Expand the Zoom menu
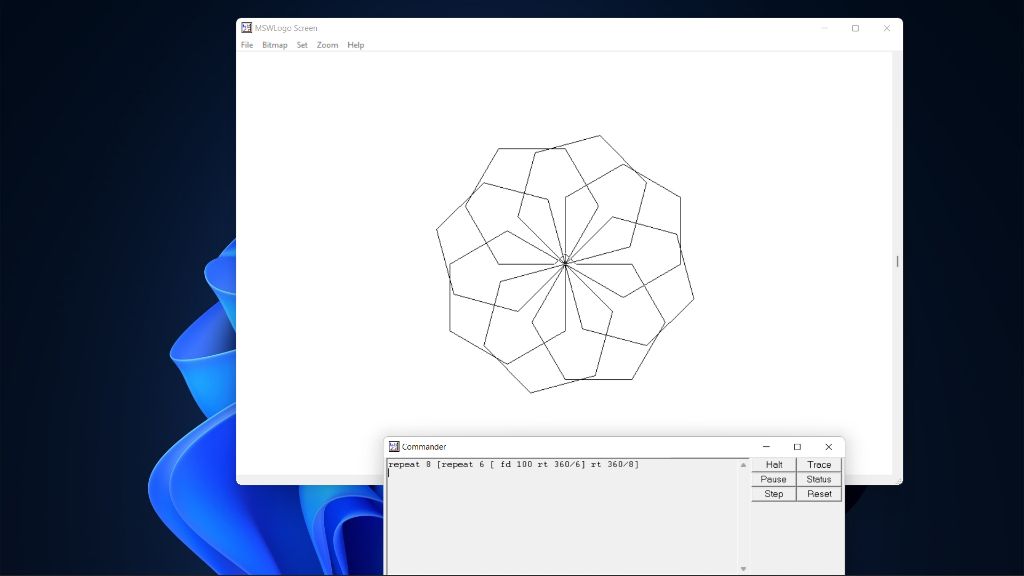 click(x=327, y=45)
